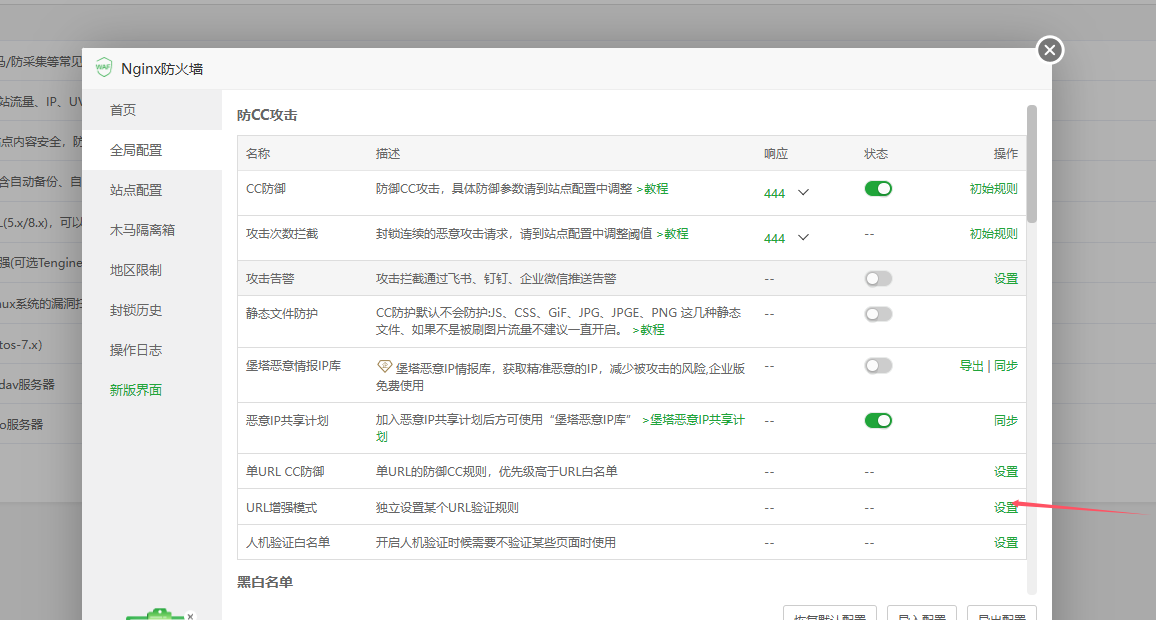Viewport: 1156px width, 620px height.
Task: Open the 首页 sidebar tab
Action: 153,110
